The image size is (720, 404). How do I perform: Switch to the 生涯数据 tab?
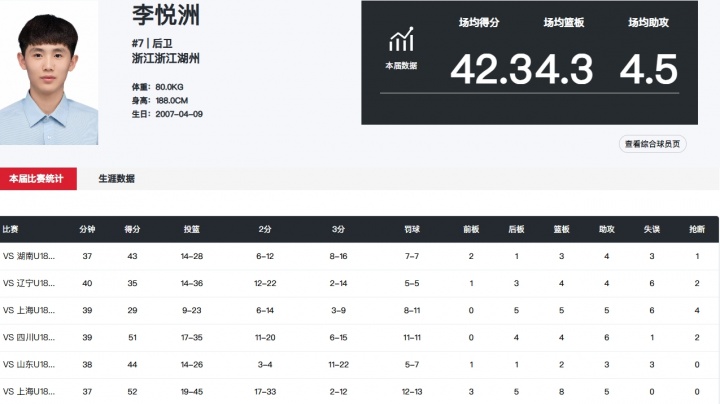(x=117, y=179)
